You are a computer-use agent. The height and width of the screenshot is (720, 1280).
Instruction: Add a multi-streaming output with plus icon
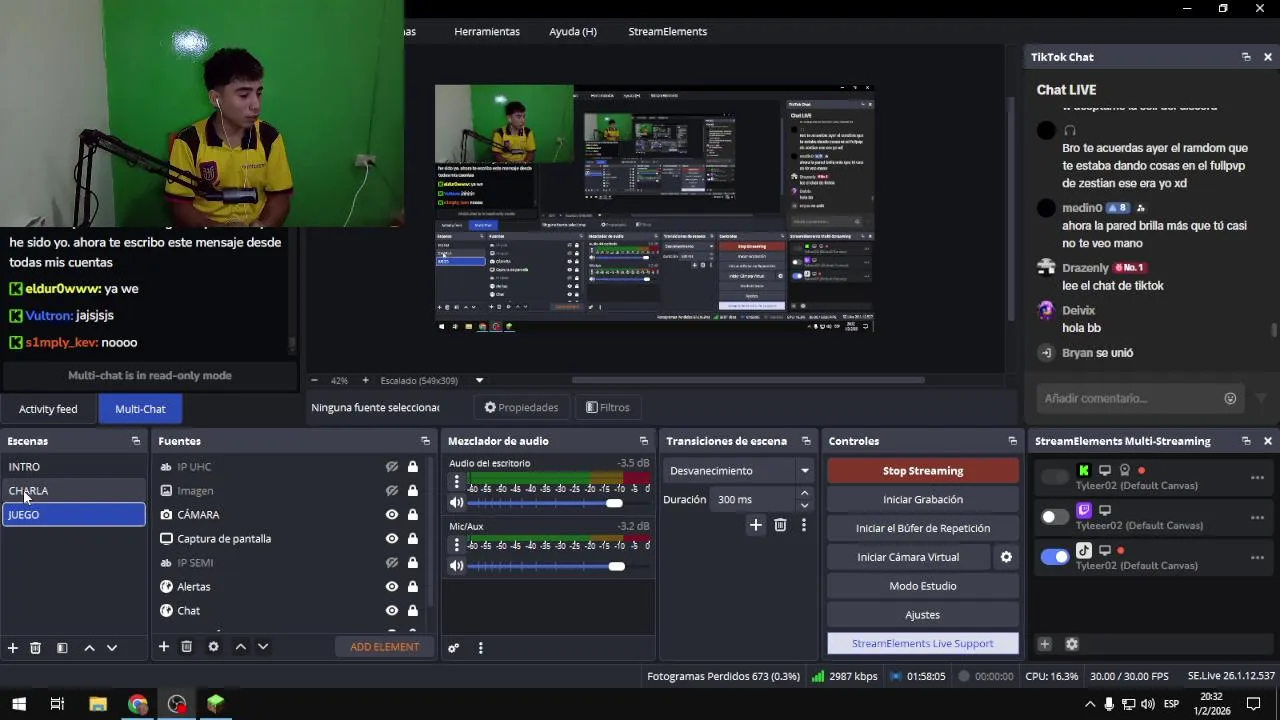coord(1044,644)
